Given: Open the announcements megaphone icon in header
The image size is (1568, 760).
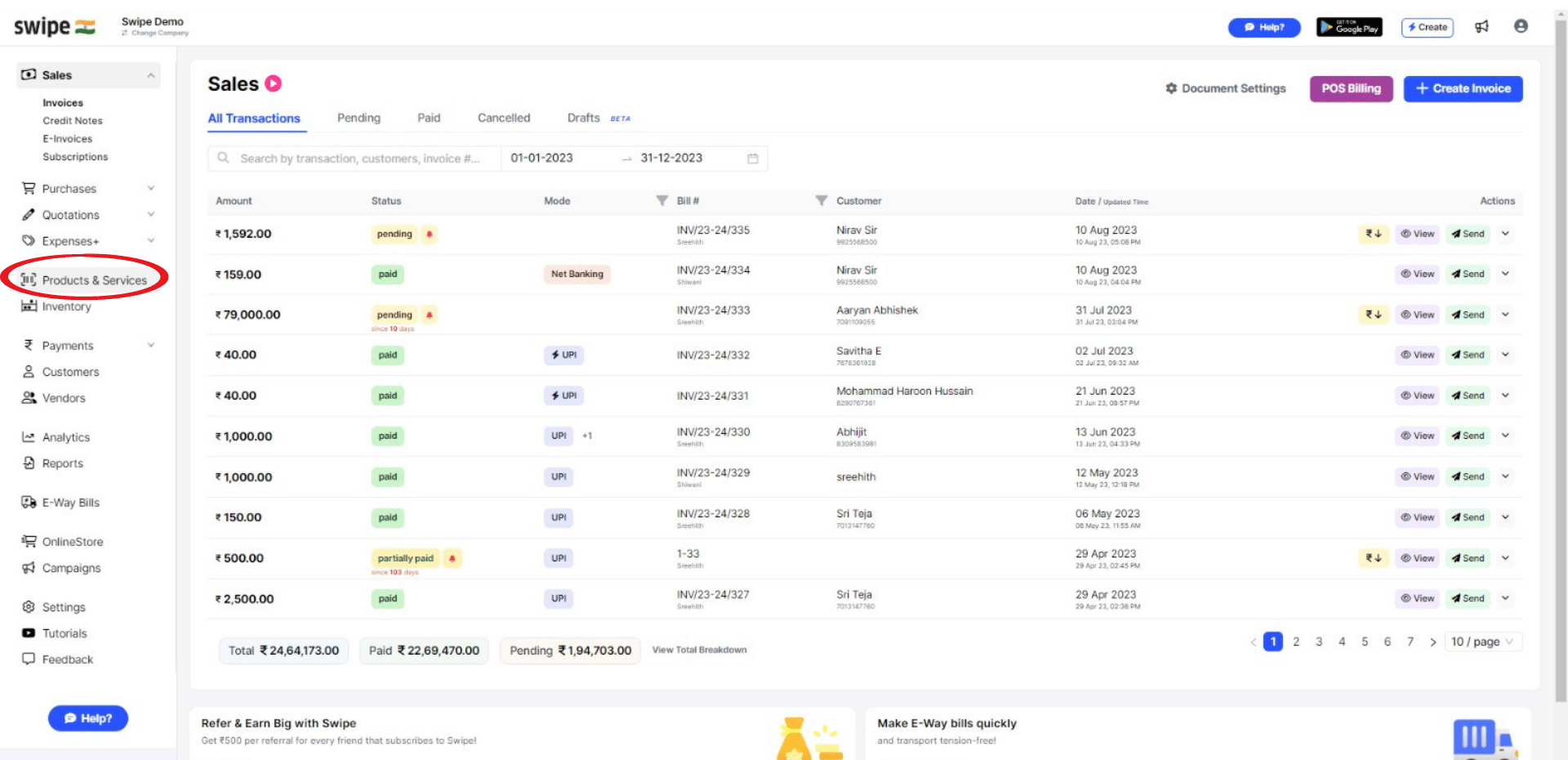Looking at the screenshot, I should pyautogui.click(x=1482, y=26).
